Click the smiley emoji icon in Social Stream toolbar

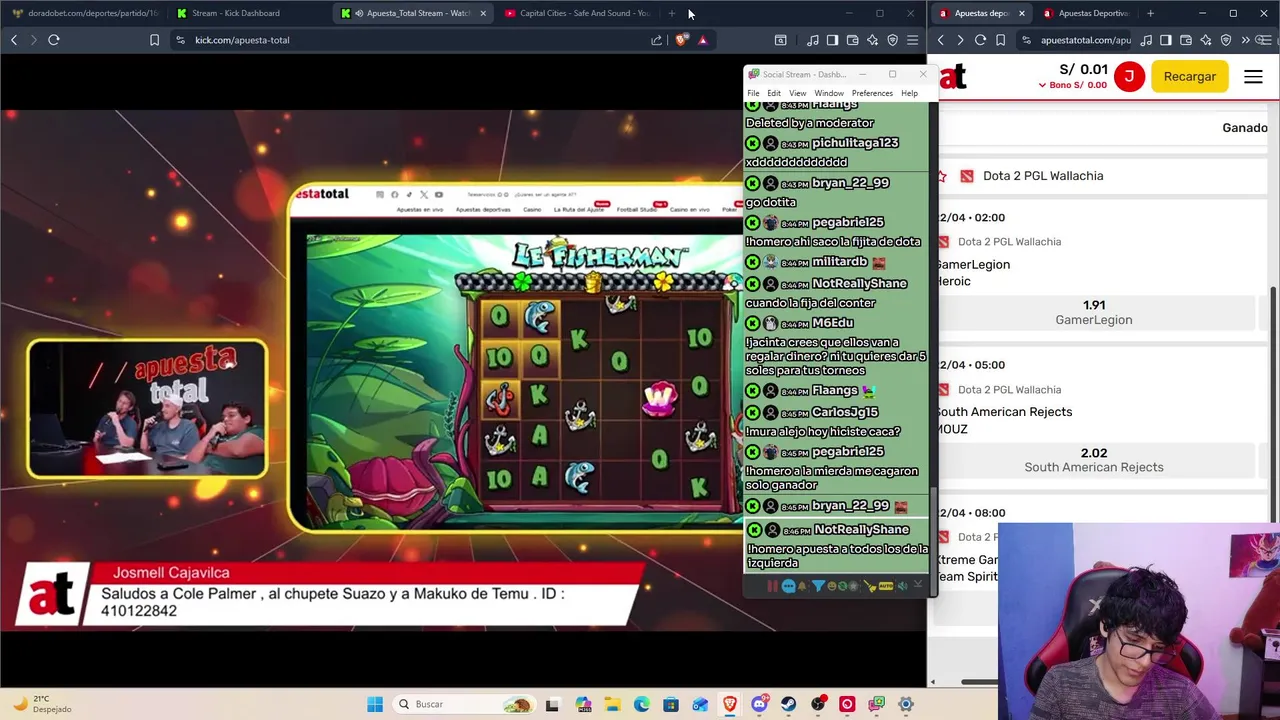tap(832, 586)
